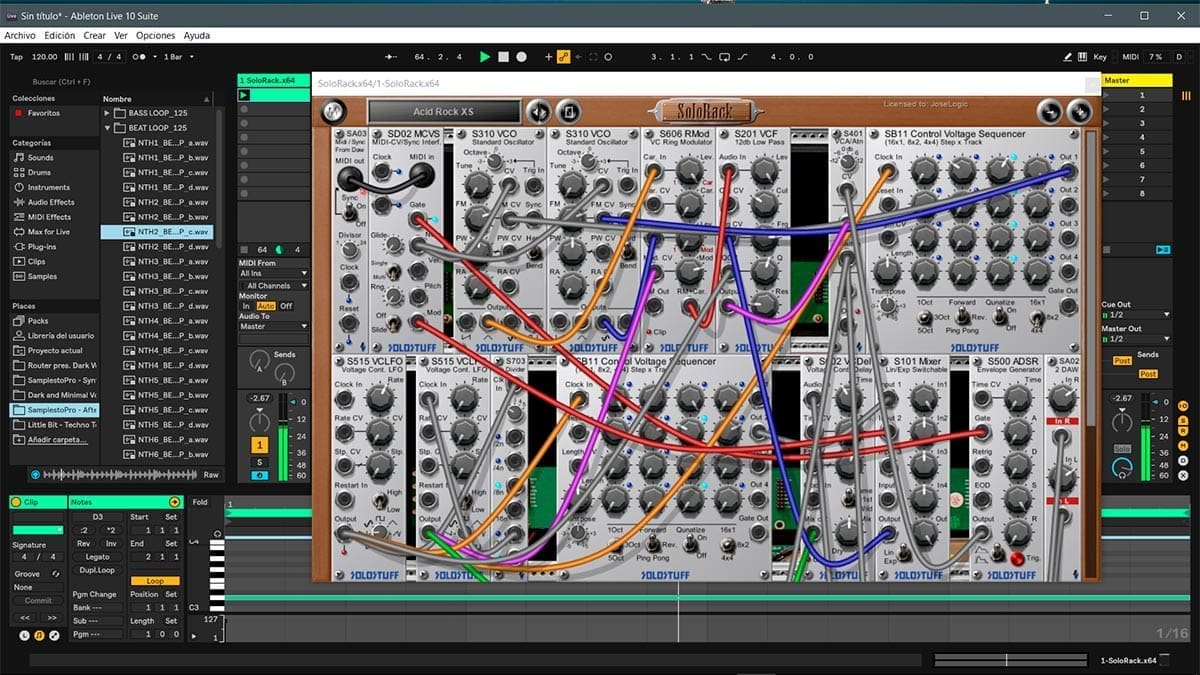Screen dimensions: 1200x675
Task: Open the Ver menu
Action: coord(121,35)
